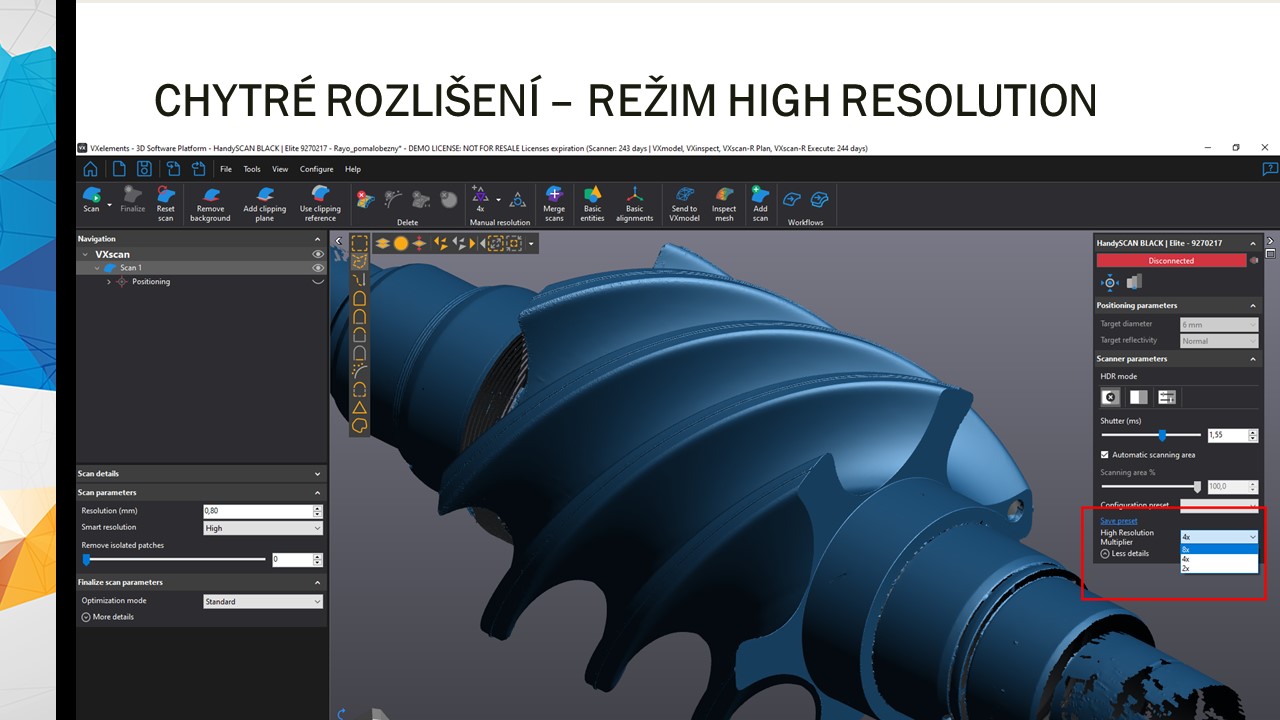
Task: Open the Basic alignments tool
Action: pos(634,202)
